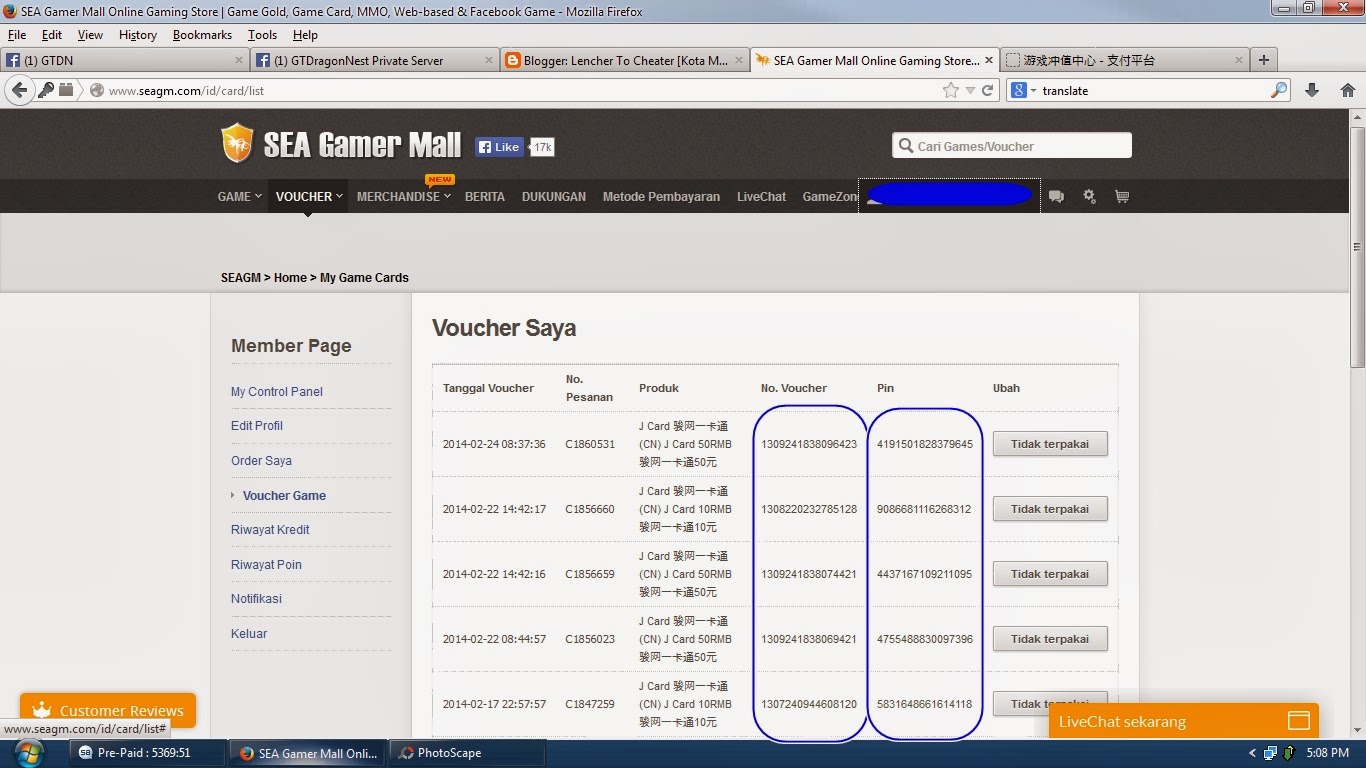Screen dimensions: 1366x768
Task: Click the magnifier in the Firefox search box
Action: [1279, 90]
